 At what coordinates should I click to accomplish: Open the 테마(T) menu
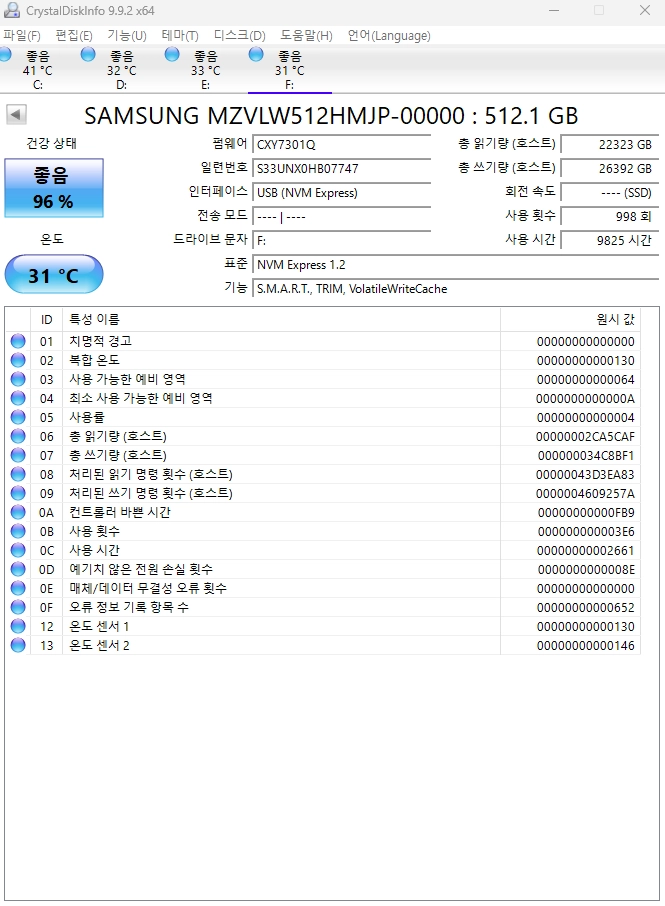tap(180, 36)
